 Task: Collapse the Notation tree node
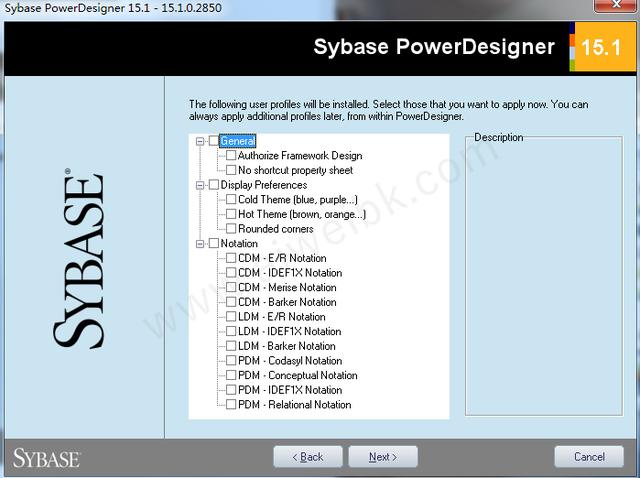point(200,244)
